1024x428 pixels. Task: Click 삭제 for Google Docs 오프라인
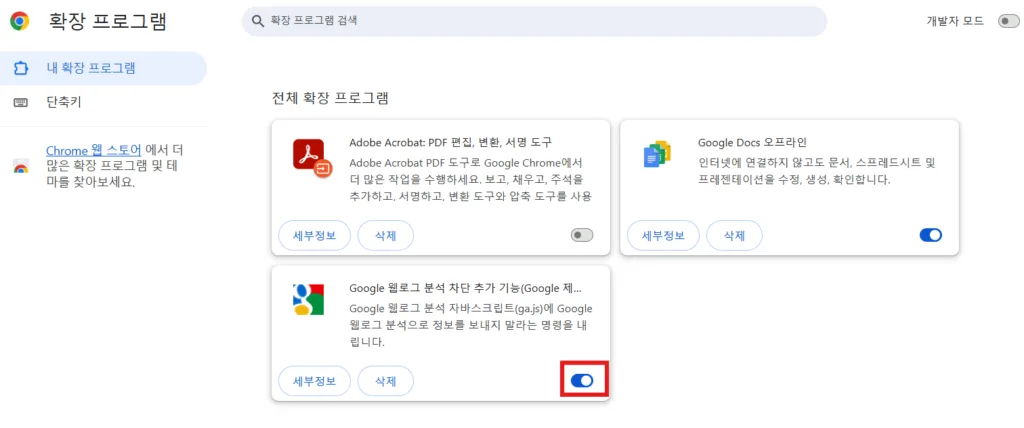[735, 236]
